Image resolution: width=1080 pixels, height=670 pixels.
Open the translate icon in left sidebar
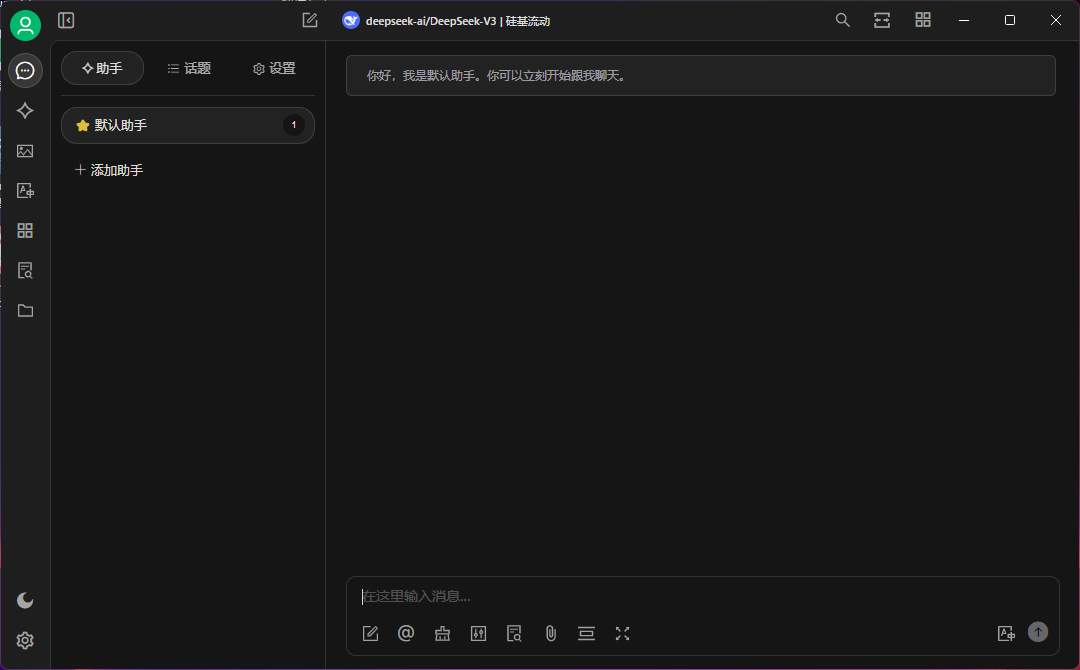pos(25,191)
